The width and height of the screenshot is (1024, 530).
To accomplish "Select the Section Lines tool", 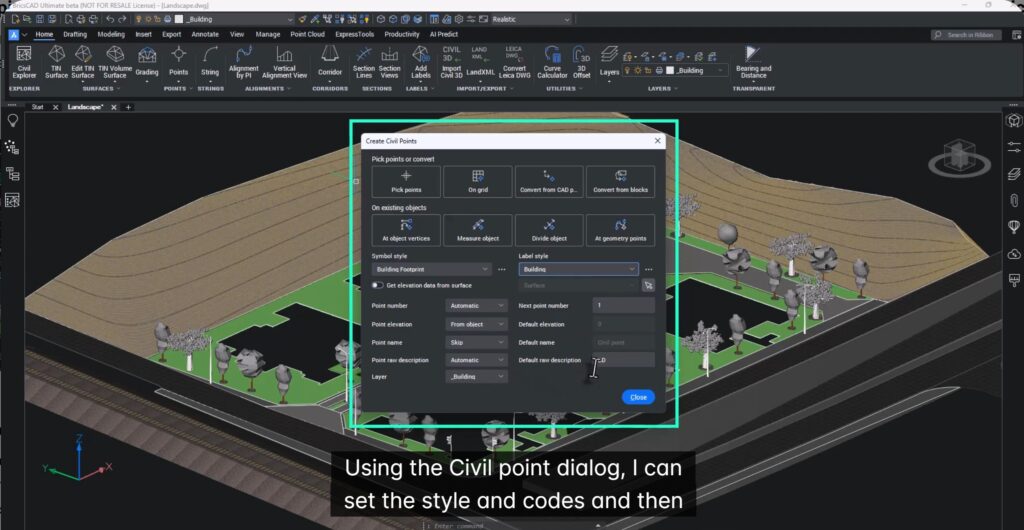I will pos(364,63).
